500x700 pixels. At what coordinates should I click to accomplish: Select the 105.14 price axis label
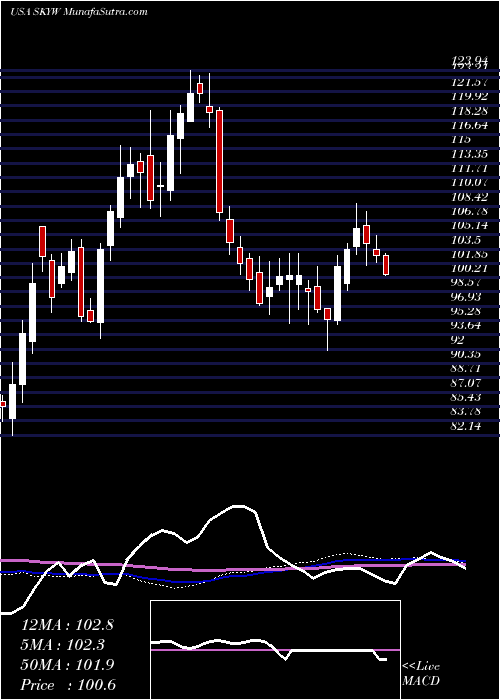(469, 225)
